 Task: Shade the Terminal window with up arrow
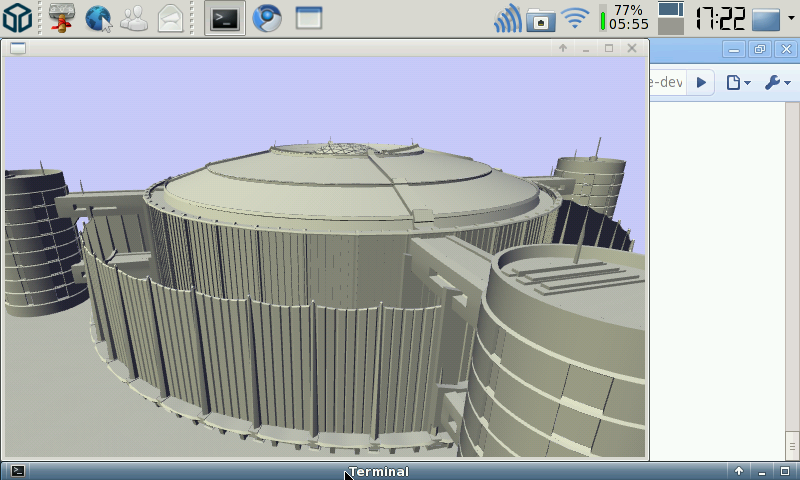739,471
